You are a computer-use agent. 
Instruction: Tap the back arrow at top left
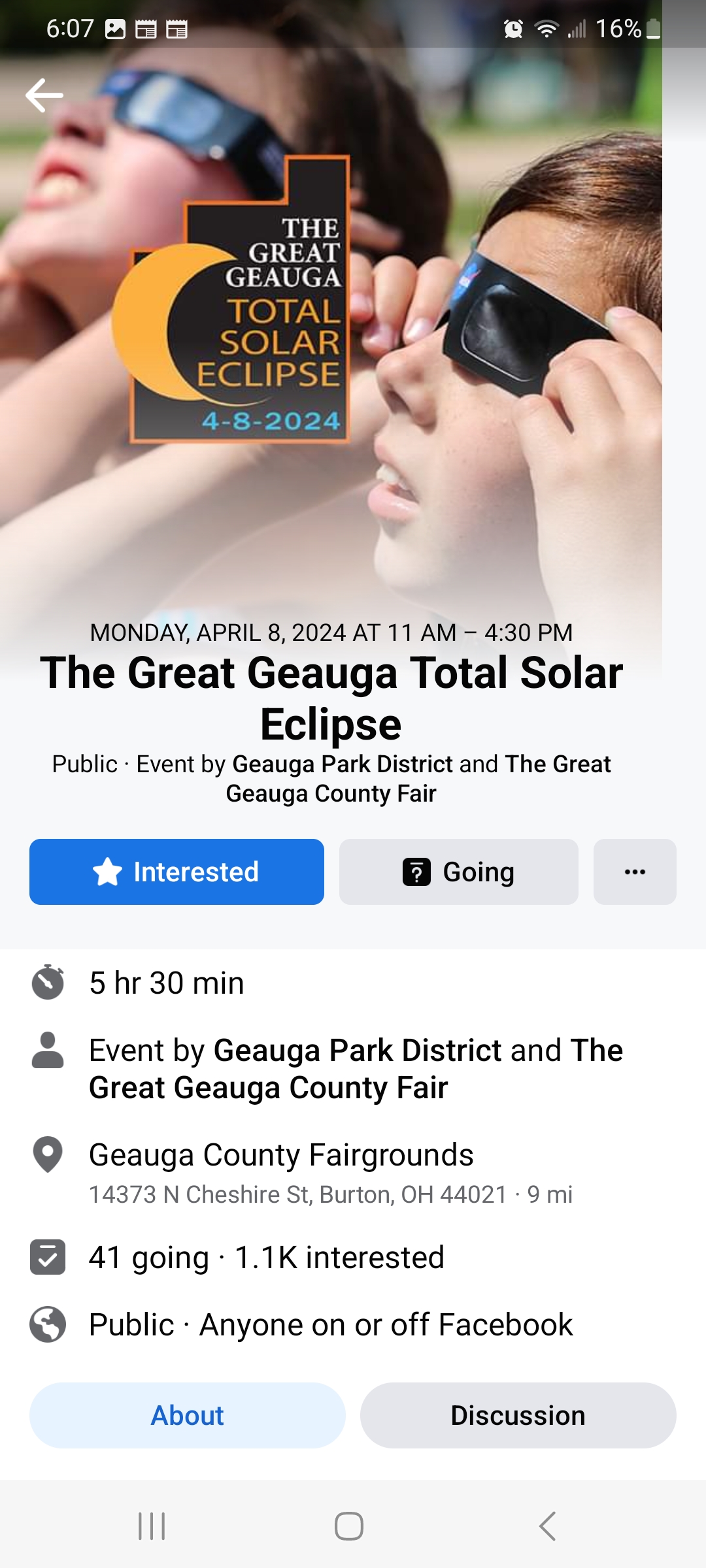click(44, 95)
